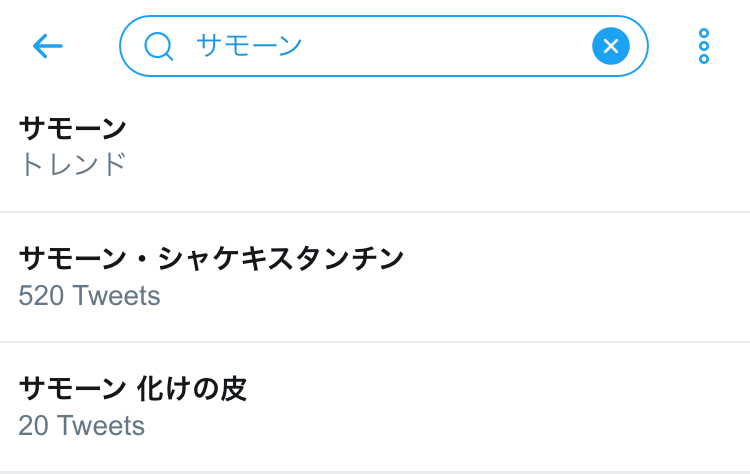750x474 pixels.
Task: Open the three-dot overflow menu
Action: (x=704, y=46)
